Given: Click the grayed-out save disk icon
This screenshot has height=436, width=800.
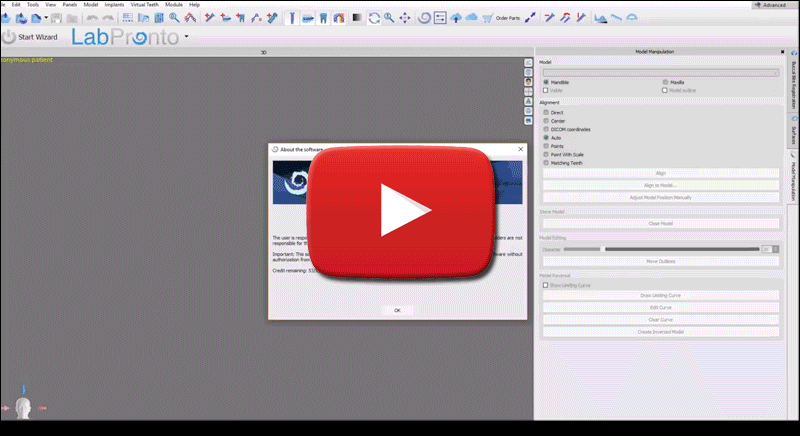Looking at the screenshot, I should (x=56, y=18).
